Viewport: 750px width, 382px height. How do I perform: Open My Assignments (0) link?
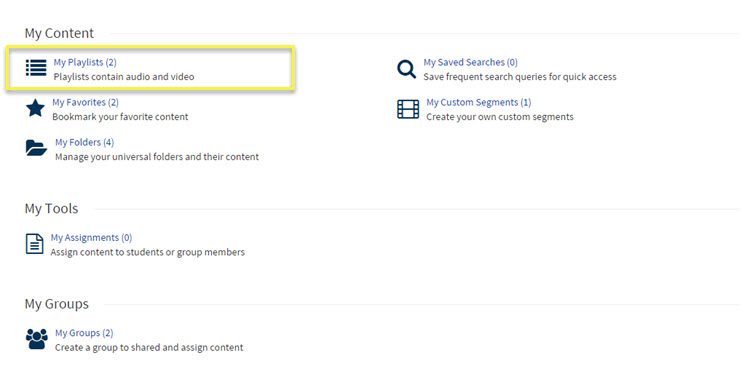(x=91, y=238)
